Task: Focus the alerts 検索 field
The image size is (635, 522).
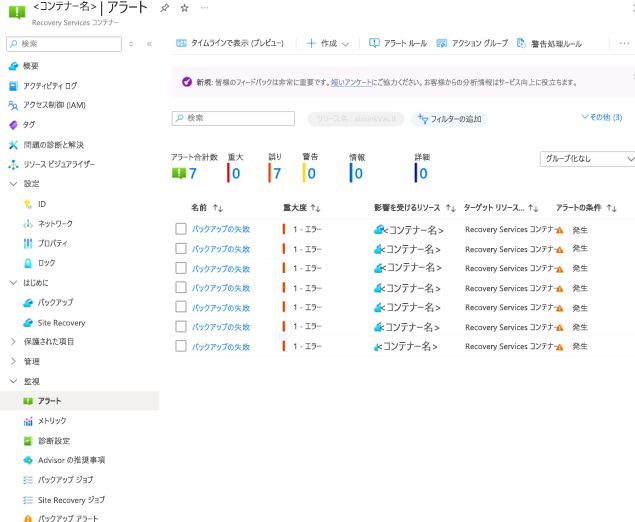Action: coord(233,118)
